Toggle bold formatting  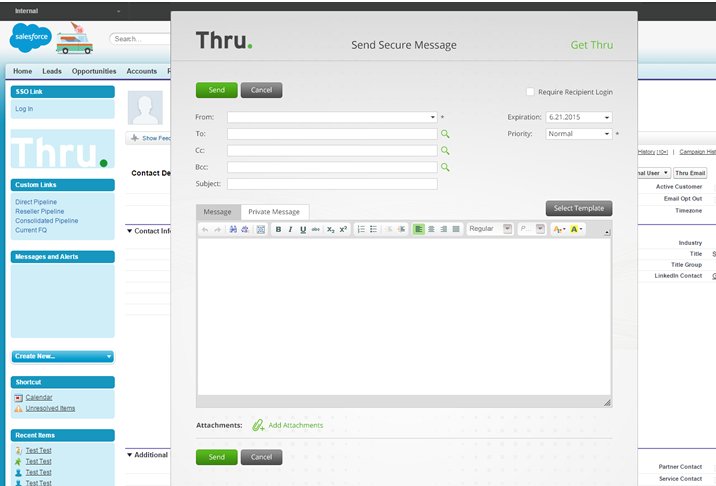click(278, 229)
